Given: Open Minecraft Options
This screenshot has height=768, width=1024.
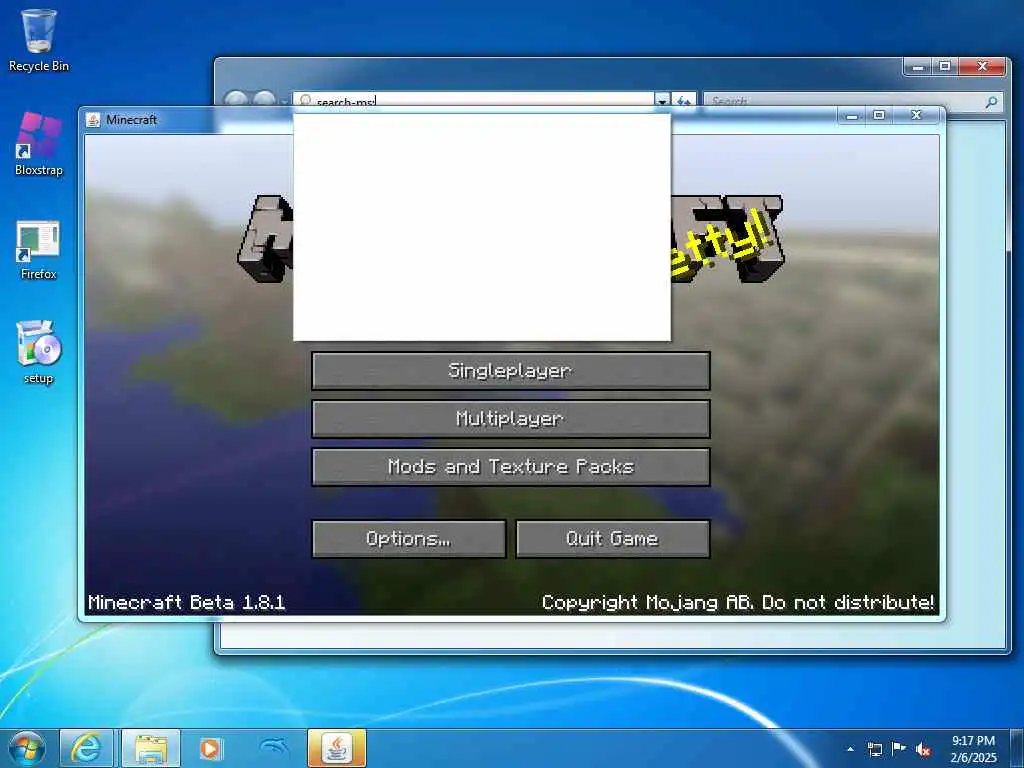Looking at the screenshot, I should (x=409, y=539).
